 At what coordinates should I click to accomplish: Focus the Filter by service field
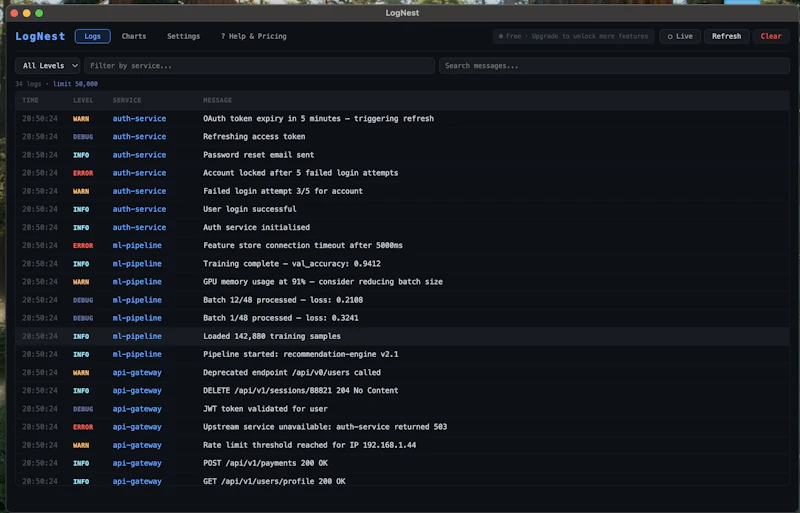(259, 65)
